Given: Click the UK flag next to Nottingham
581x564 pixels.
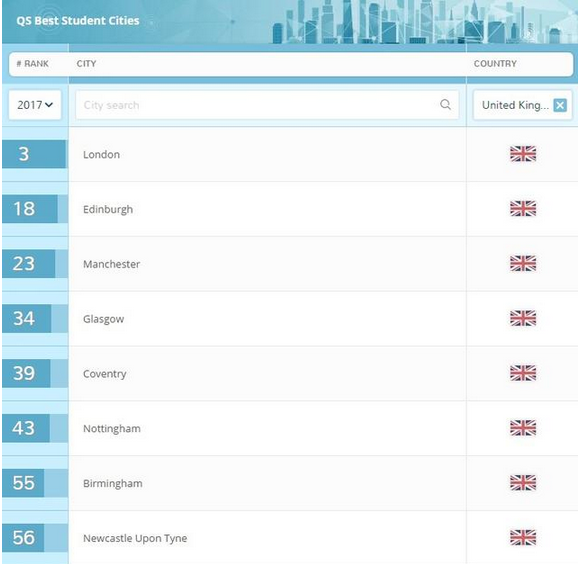Looking at the screenshot, I should (523, 428).
